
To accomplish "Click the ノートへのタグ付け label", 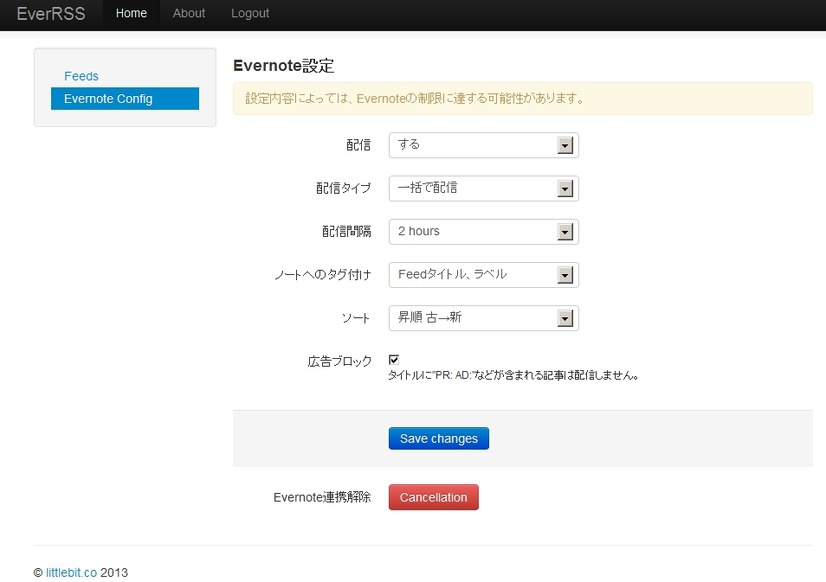I will (x=323, y=275).
